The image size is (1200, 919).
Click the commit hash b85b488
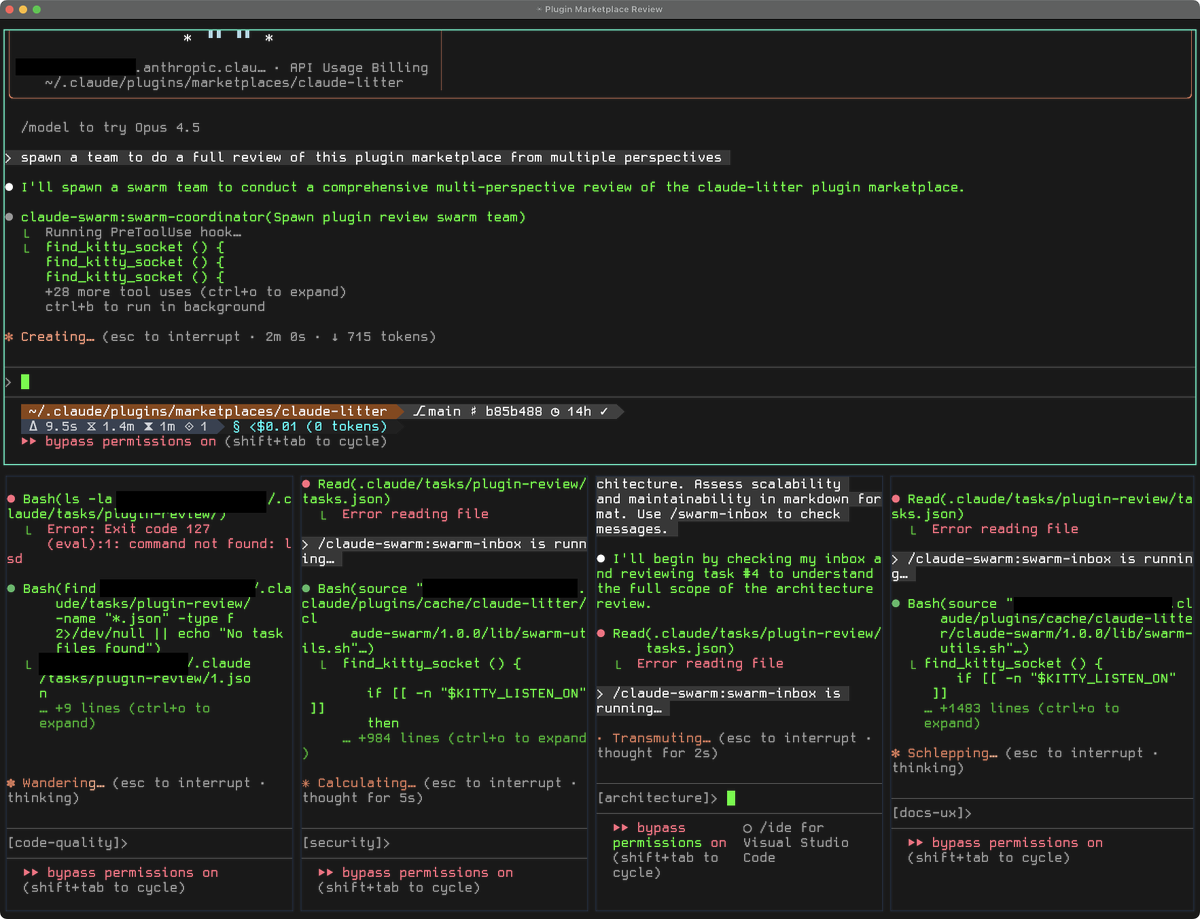point(514,411)
